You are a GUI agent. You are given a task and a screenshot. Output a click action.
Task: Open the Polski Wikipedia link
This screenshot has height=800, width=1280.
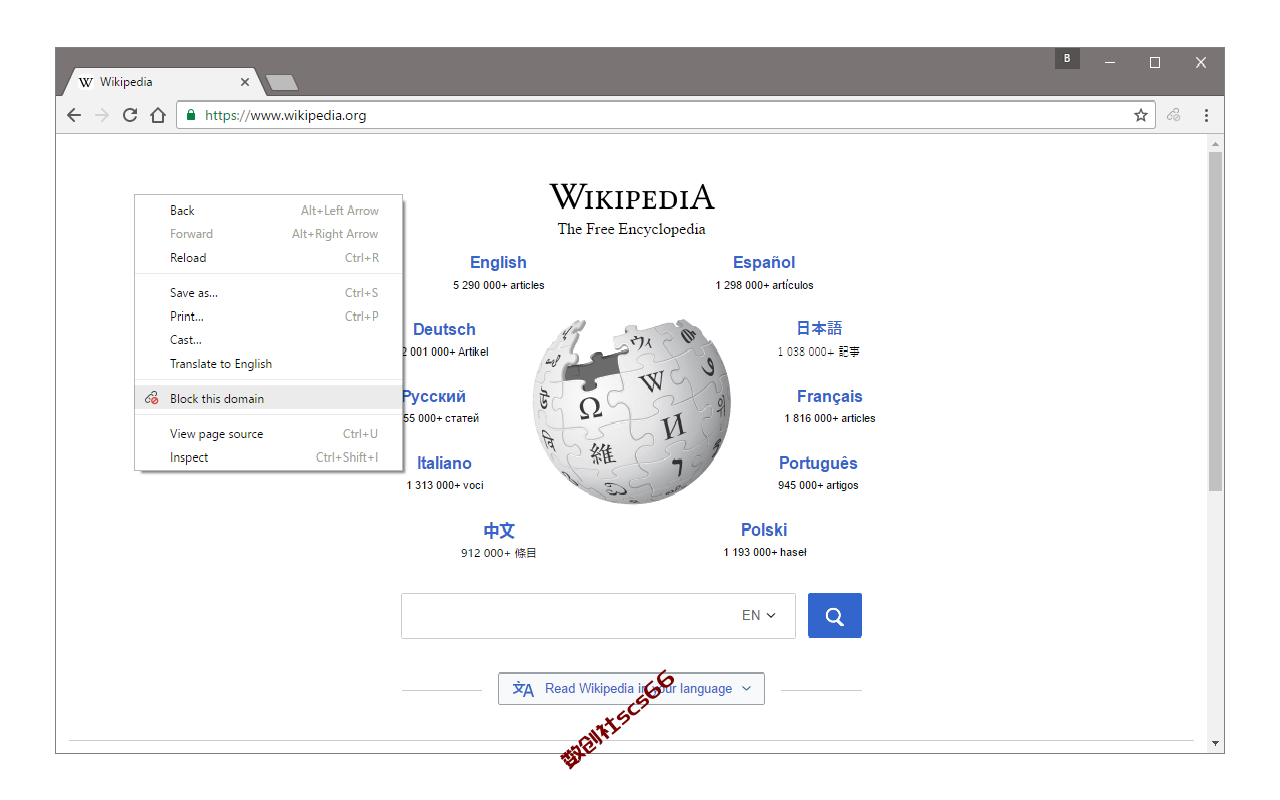click(x=764, y=530)
